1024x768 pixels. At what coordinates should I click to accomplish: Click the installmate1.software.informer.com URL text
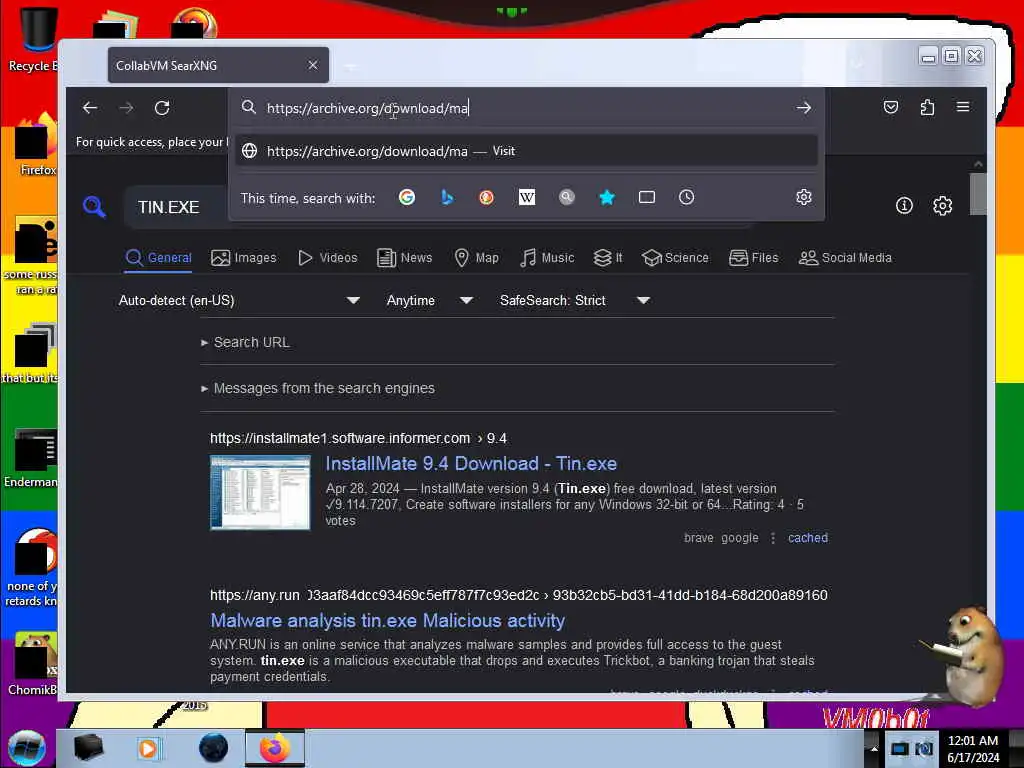coord(340,438)
